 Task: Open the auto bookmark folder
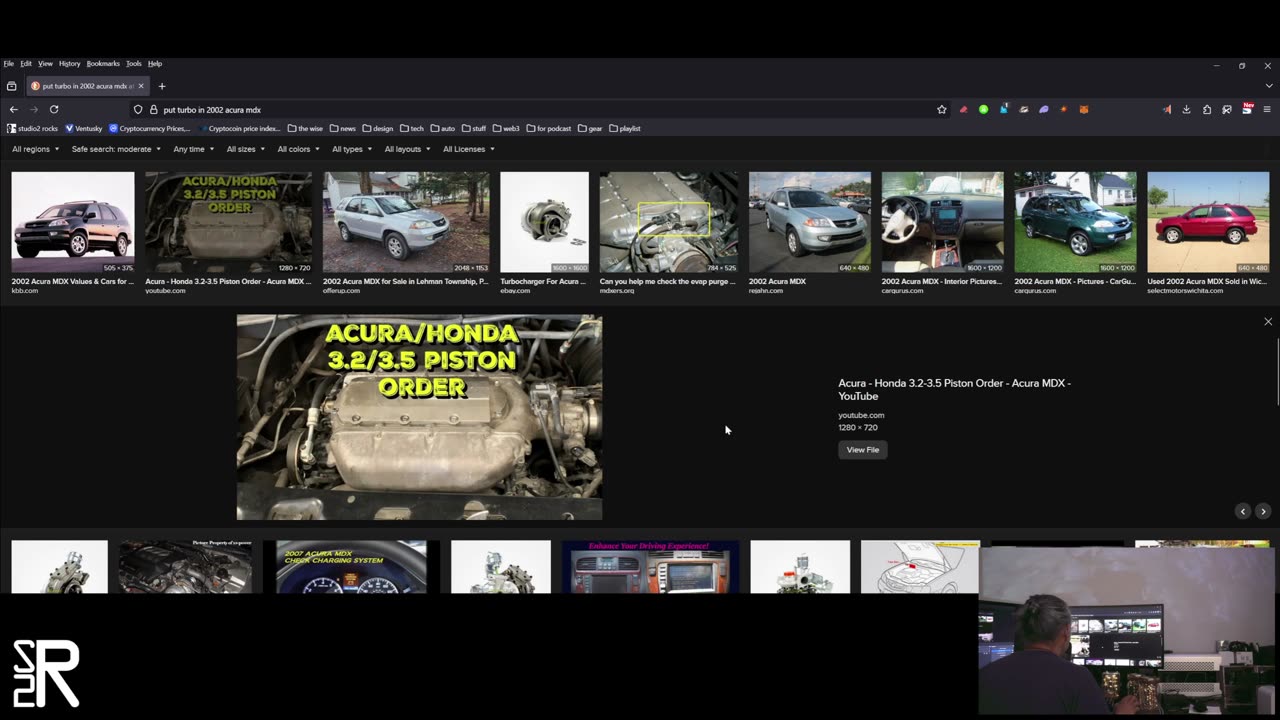443,128
